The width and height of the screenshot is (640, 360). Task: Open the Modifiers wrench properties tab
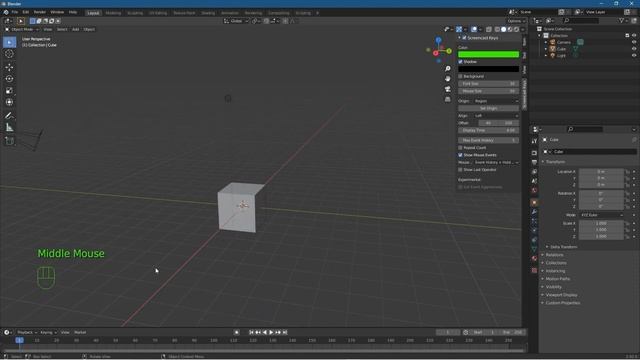point(534,212)
